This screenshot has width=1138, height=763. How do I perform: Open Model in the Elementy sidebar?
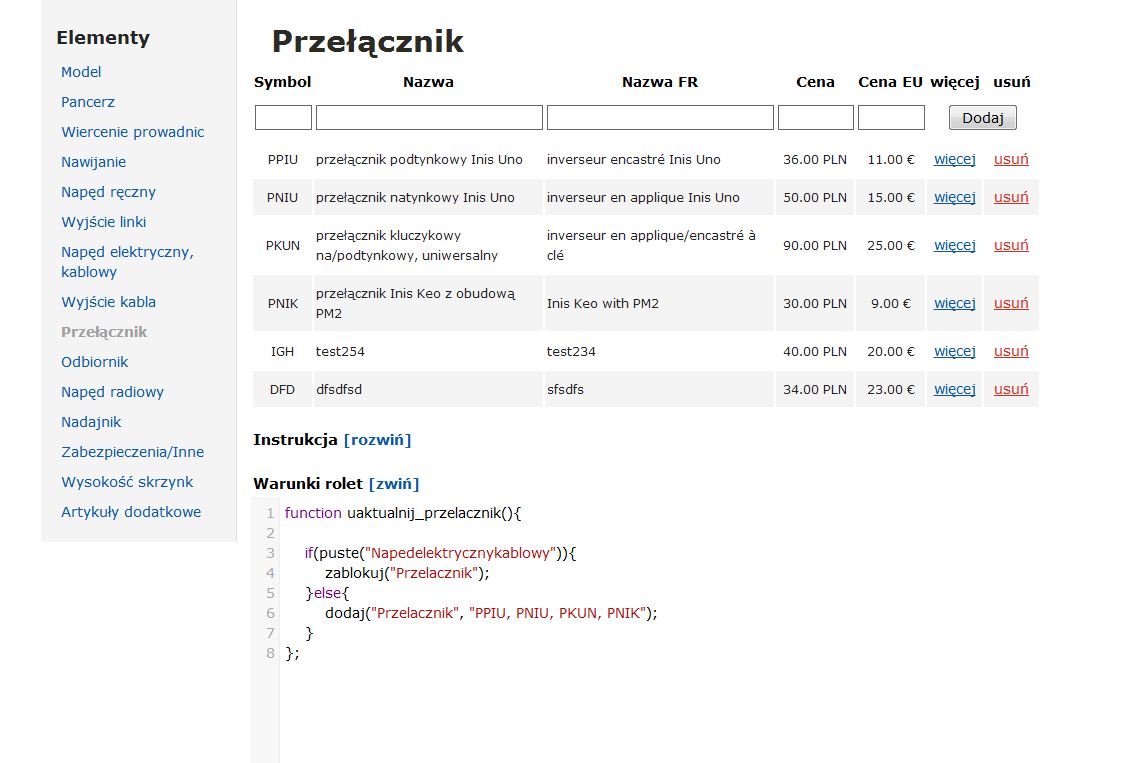point(81,72)
